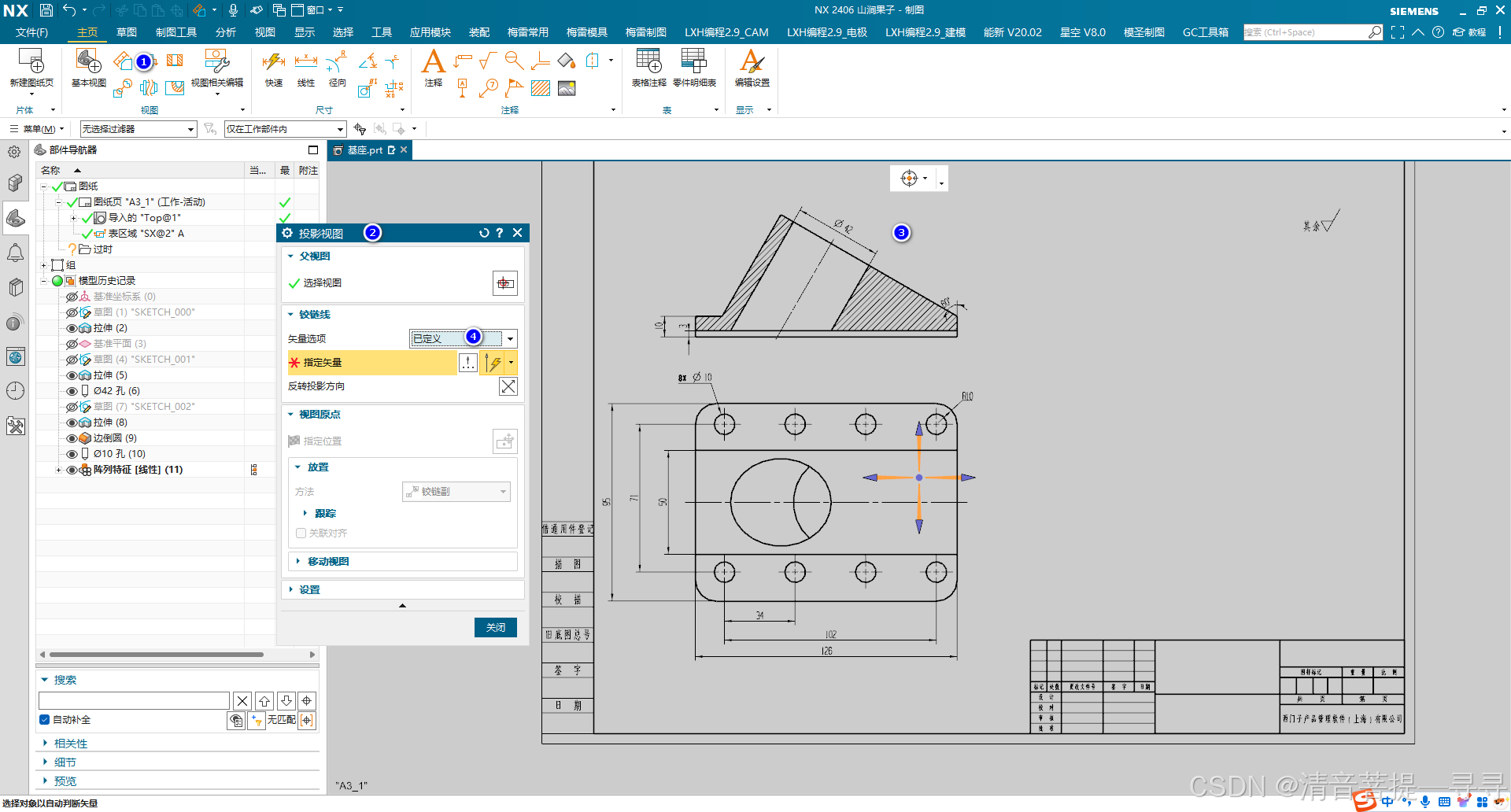Screen dimensions: 1511x812
Task: Toggle visibility of Ø42 孔 (6) feature
Action: click(x=72, y=391)
